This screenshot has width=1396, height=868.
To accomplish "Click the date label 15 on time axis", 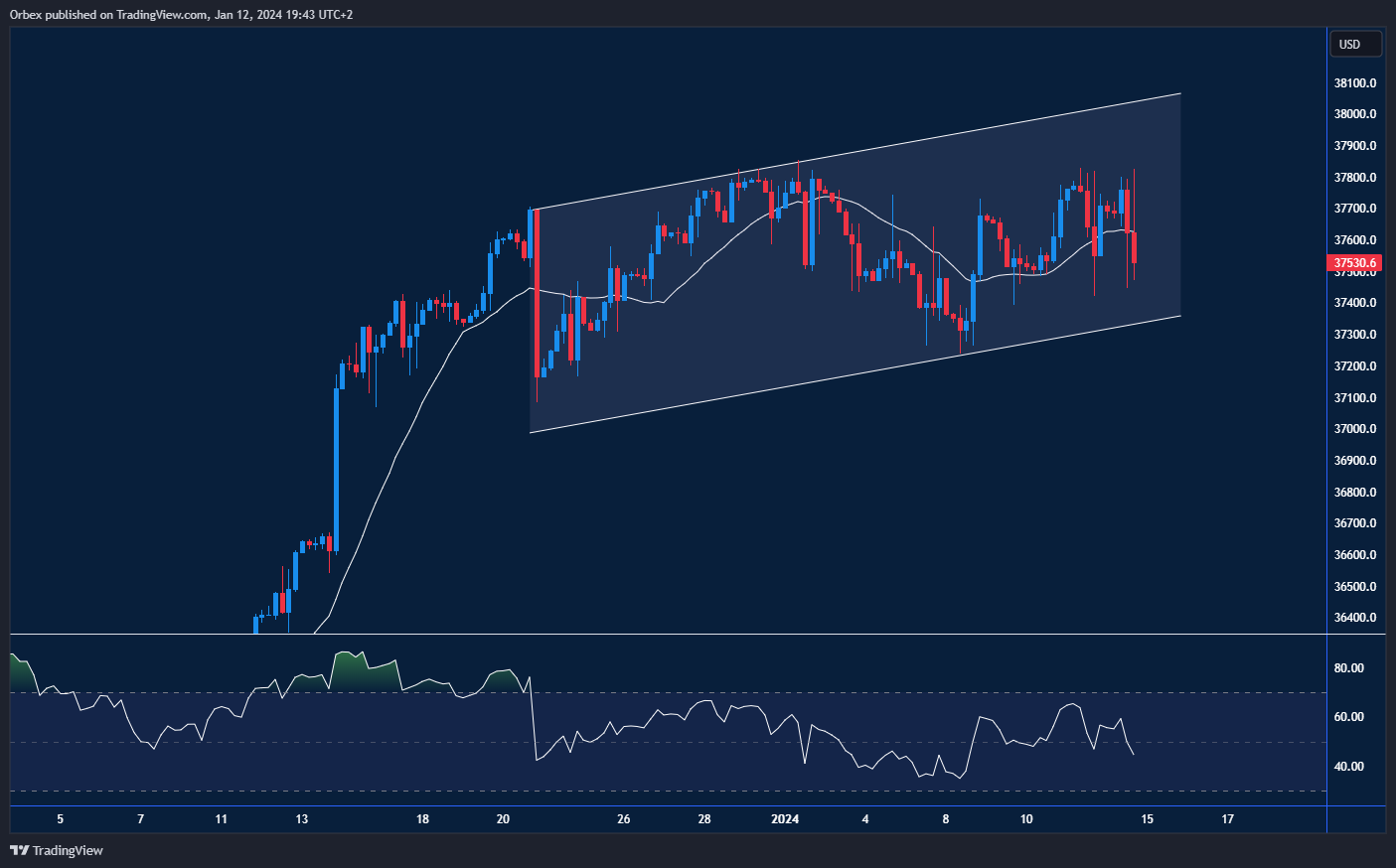I will tap(1148, 818).
